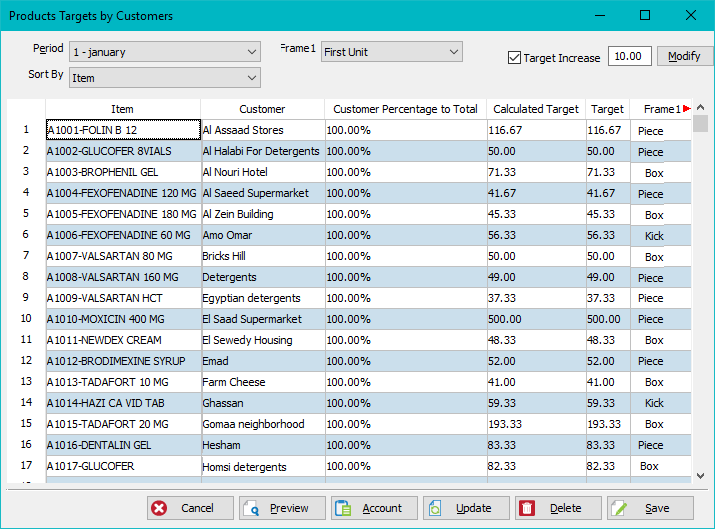Screen dimensions: 715x529
Task: Click the red Delete trash icon
Action: pos(527,508)
